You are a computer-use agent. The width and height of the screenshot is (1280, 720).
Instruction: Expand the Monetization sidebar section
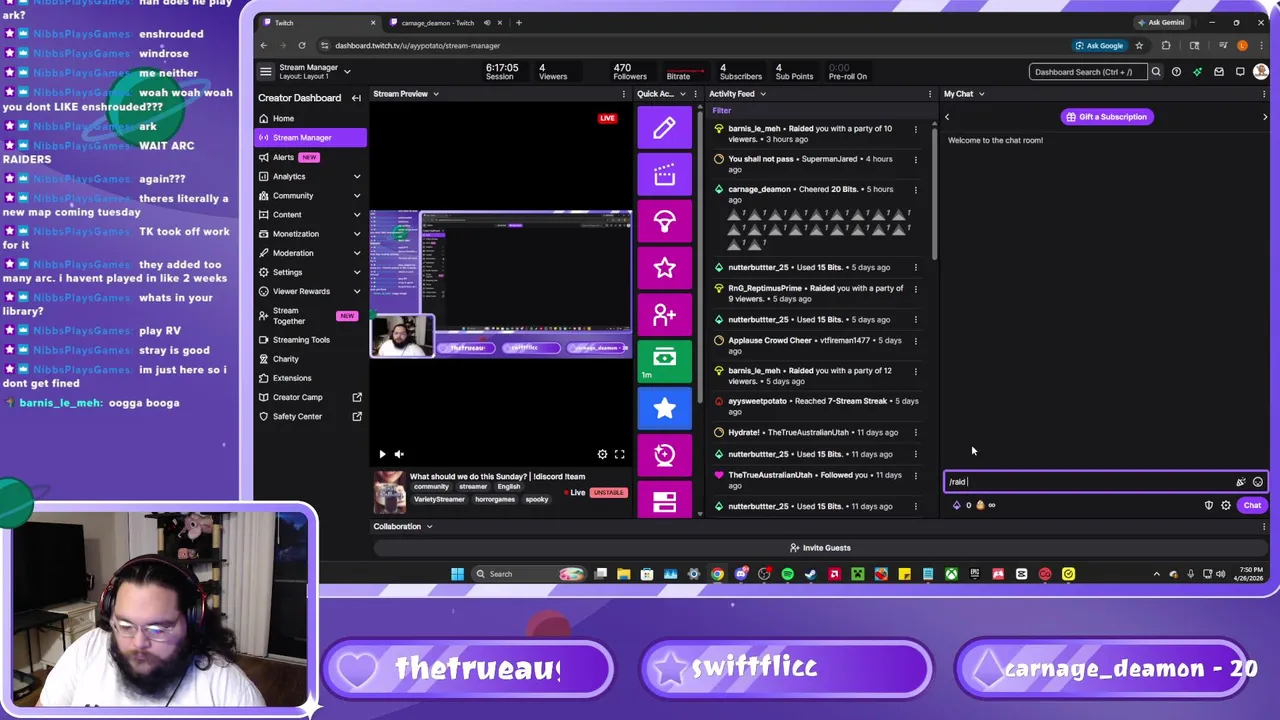(x=356, y=234)
